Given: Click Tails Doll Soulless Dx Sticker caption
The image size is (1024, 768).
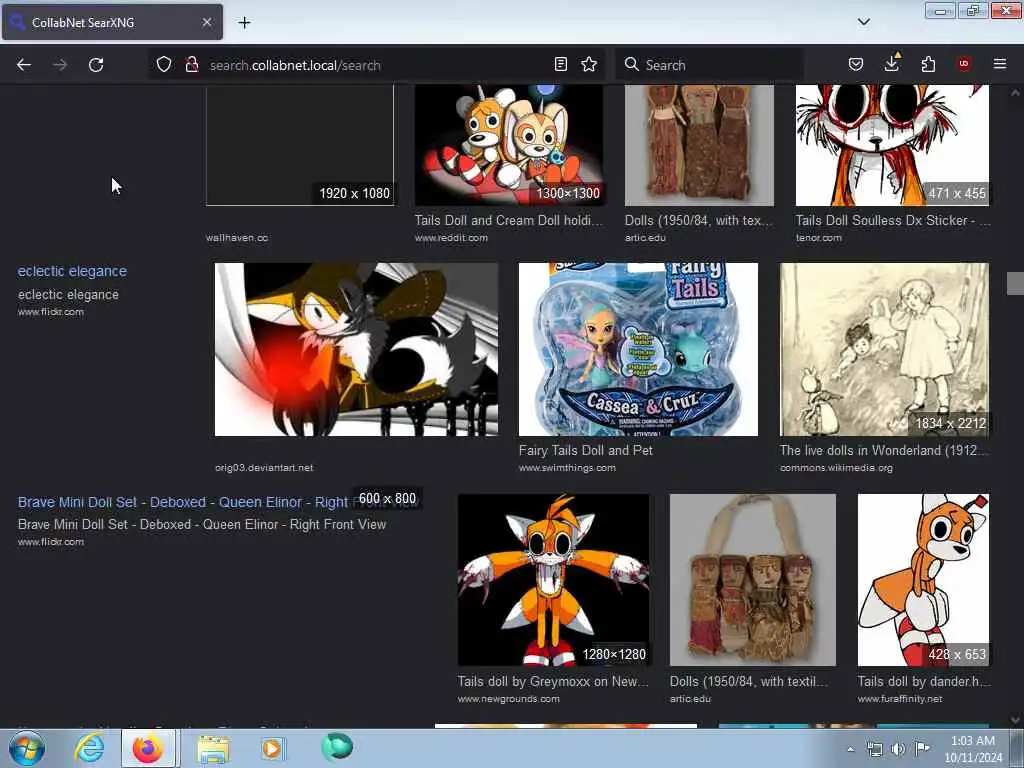Looking at the screenshot, I should [x=893, y=221].
